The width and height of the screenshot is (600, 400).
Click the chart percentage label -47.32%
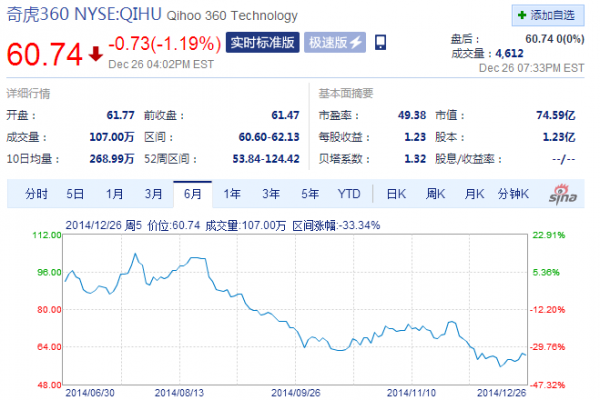(x=547, y=385)
